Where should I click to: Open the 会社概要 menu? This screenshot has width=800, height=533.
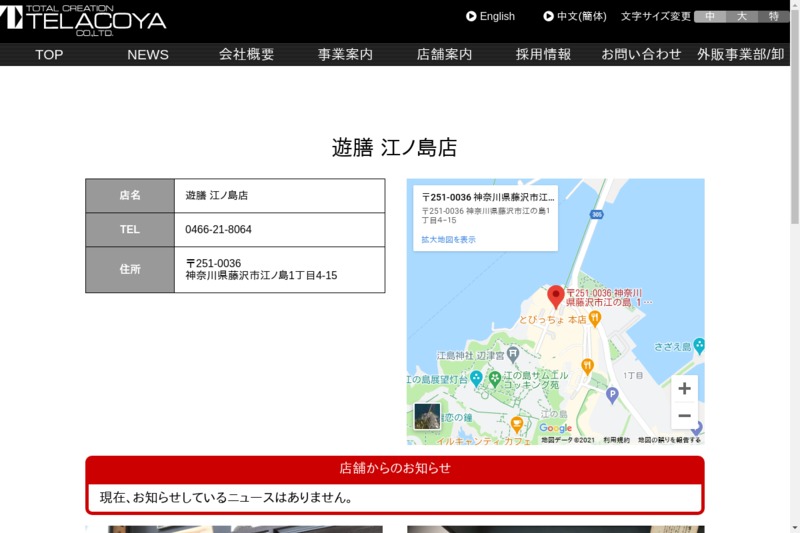(246, 54)
